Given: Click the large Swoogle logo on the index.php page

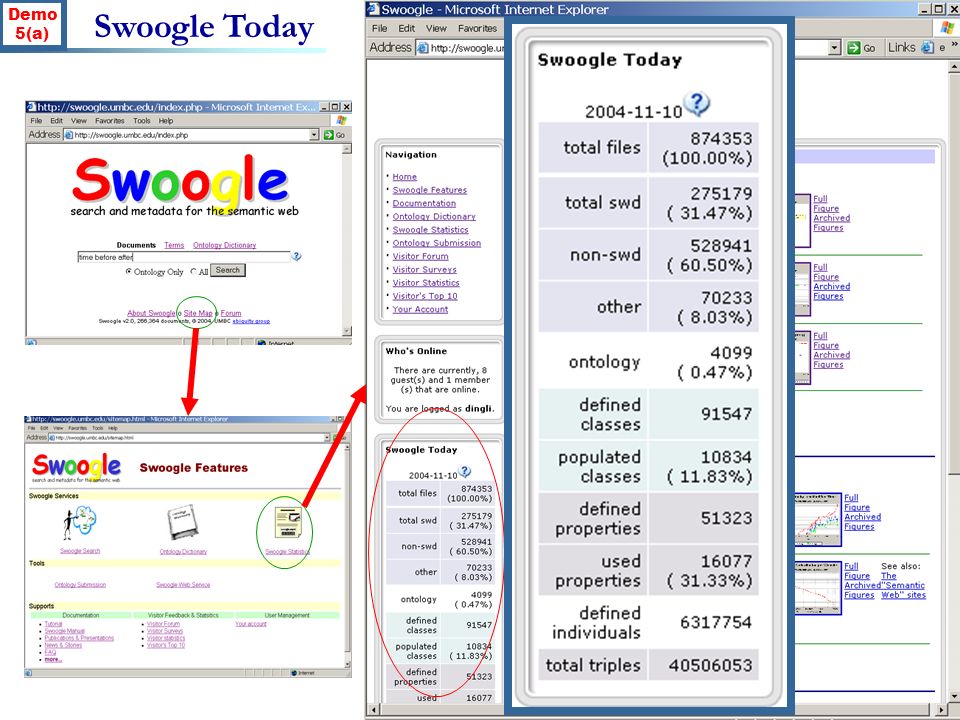Looking at the screenshot, I should (180, 180).
